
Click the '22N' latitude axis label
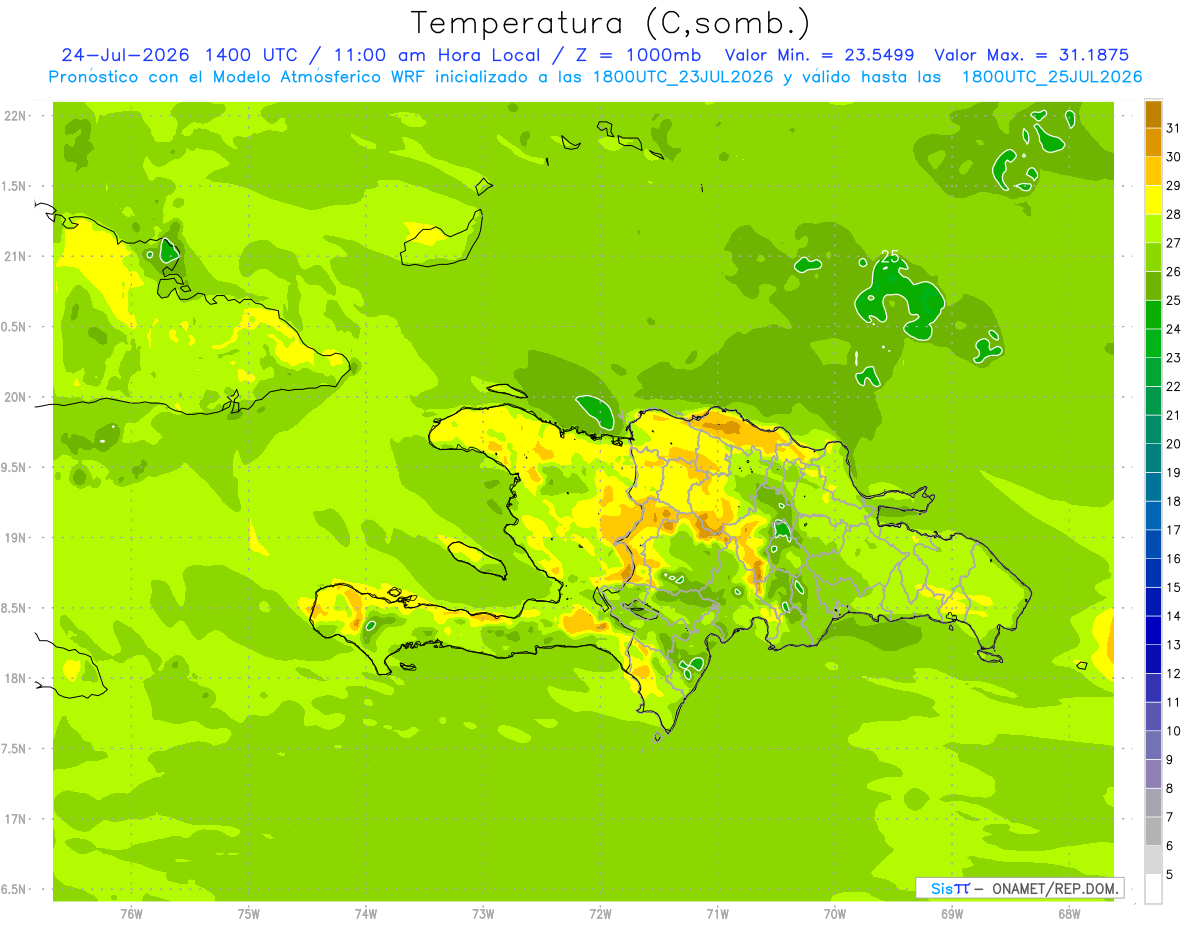(16, 115)
